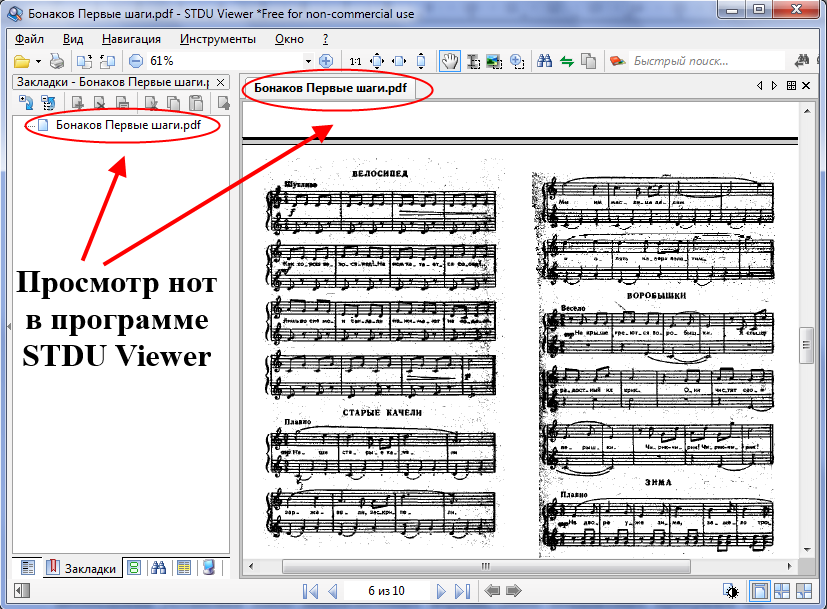This screenshot has height=609, width=827.
Task: Open the search panel tab with binoculars
Action: (x=158, y=568)
